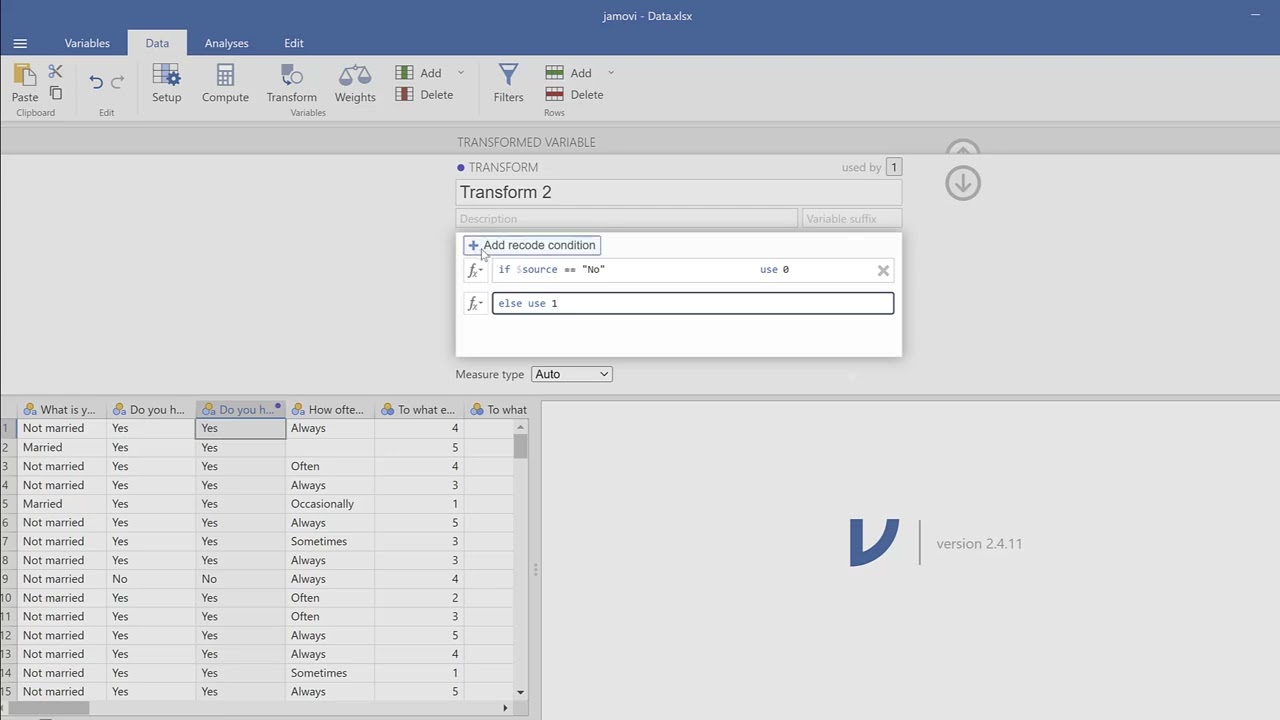This screenshot has width=1280, height=720.
Task: Click Add recode condition button
Action: click(x=532, y=245)
